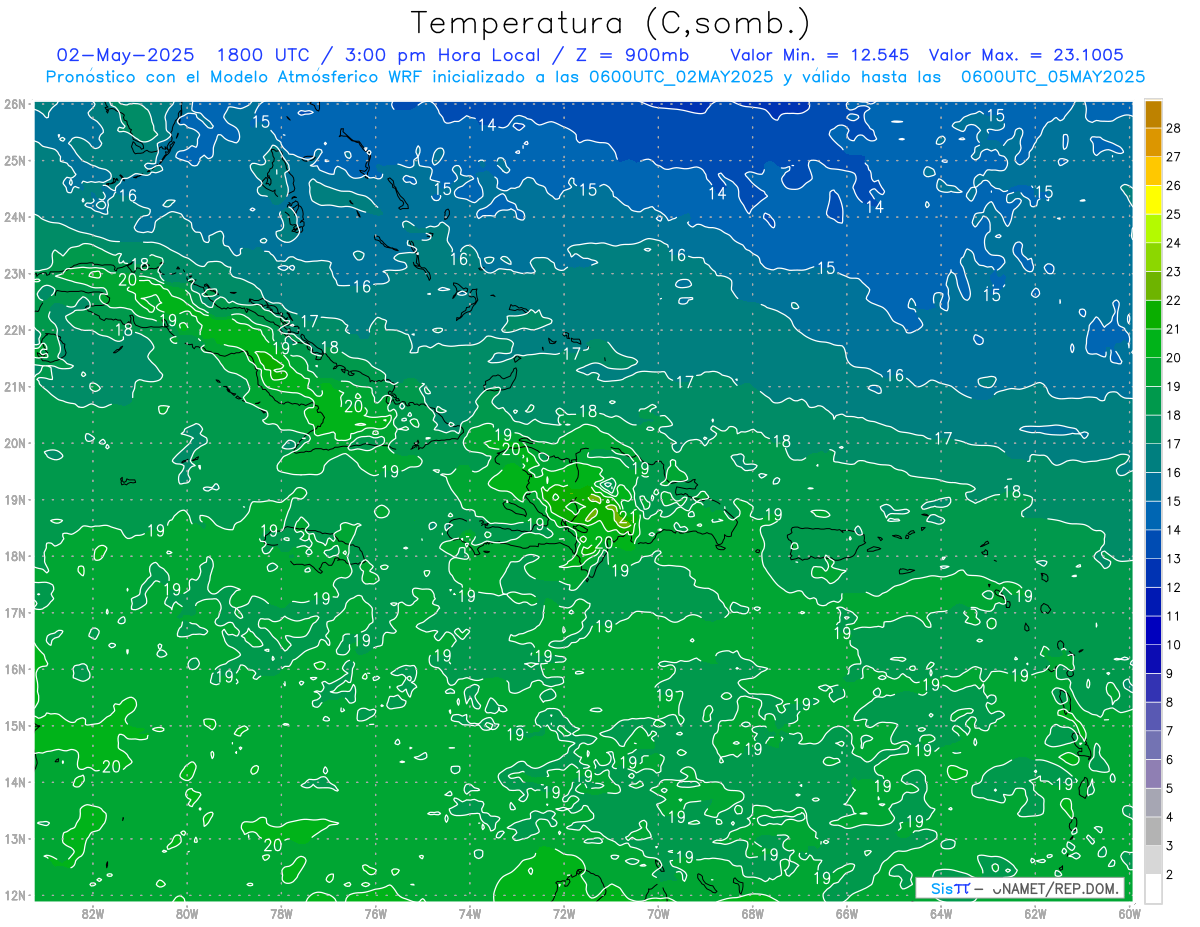Viewport: 1200px width, 927px height.
Task: Click the colorbar label 24
Action: coord(1174,243)
